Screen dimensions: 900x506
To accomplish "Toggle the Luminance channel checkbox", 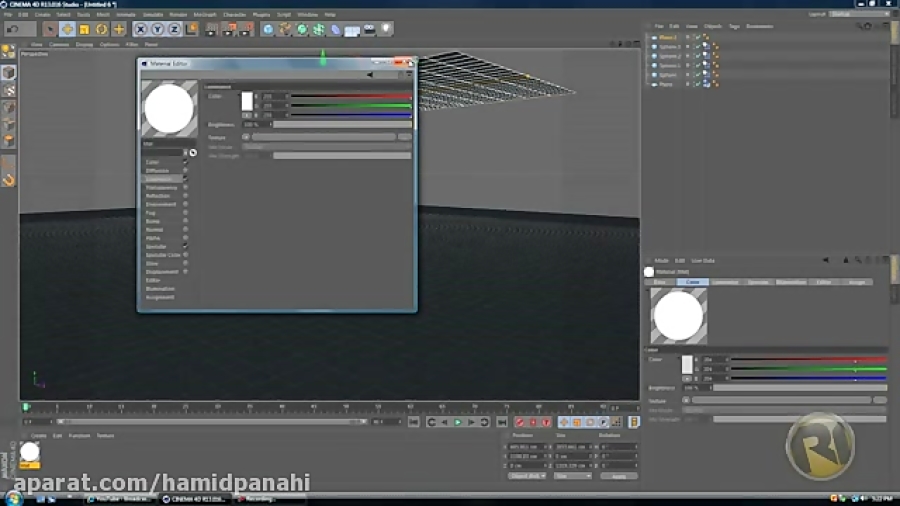I will (185, 179).
